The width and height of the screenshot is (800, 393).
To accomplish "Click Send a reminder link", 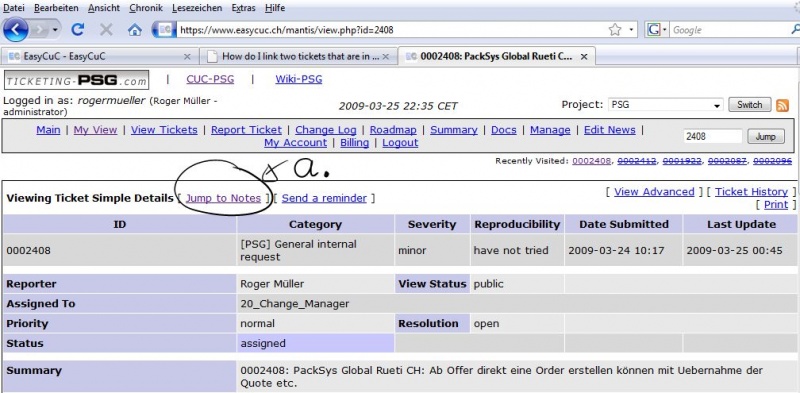I will tap(324, 198).
